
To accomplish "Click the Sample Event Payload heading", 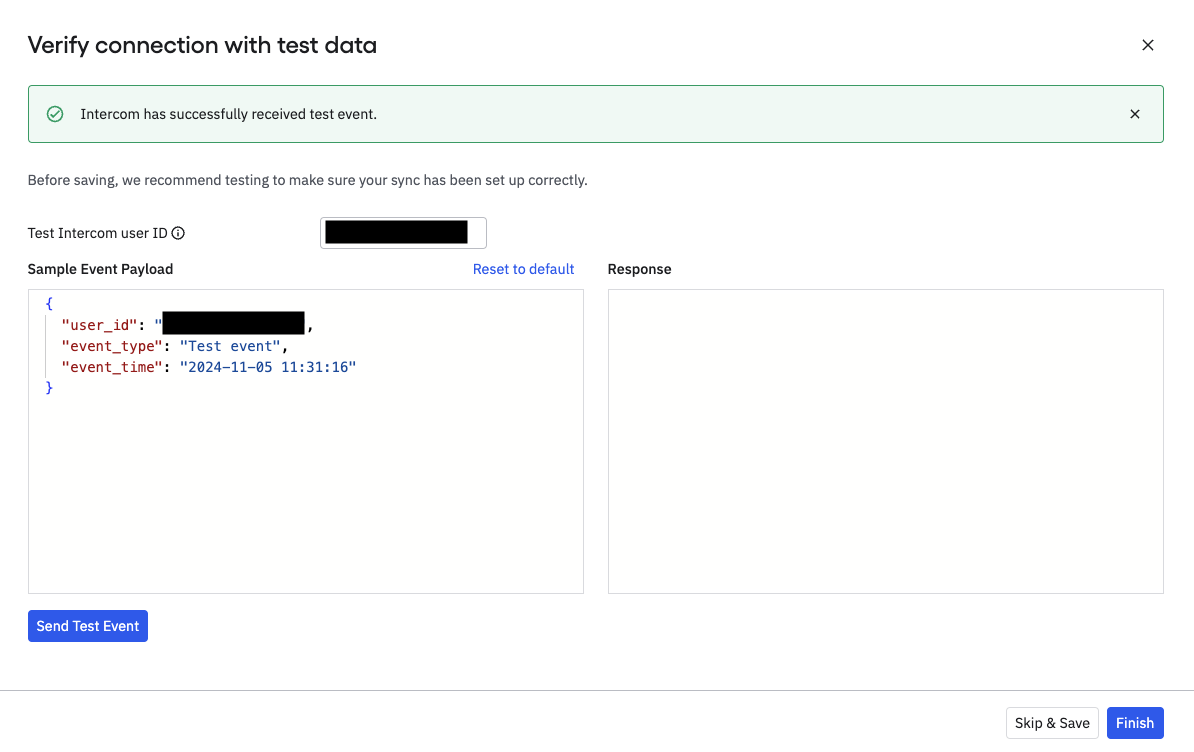I will click(100, 269).
